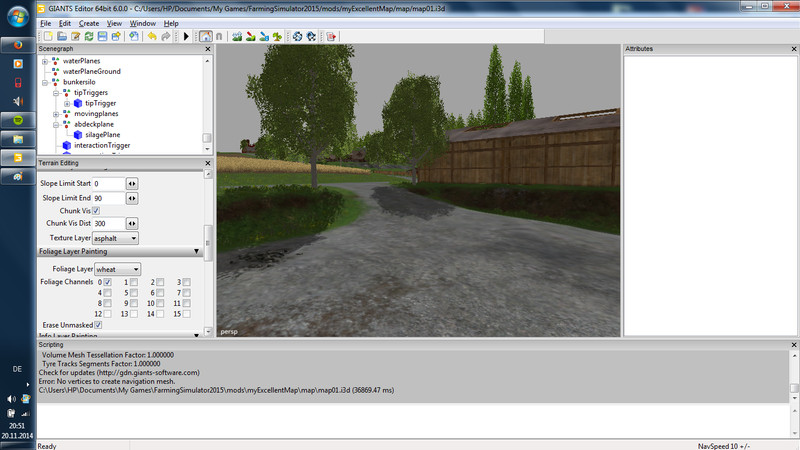
Task: Click the import file toolbar icon
Action: pos(134,36)
